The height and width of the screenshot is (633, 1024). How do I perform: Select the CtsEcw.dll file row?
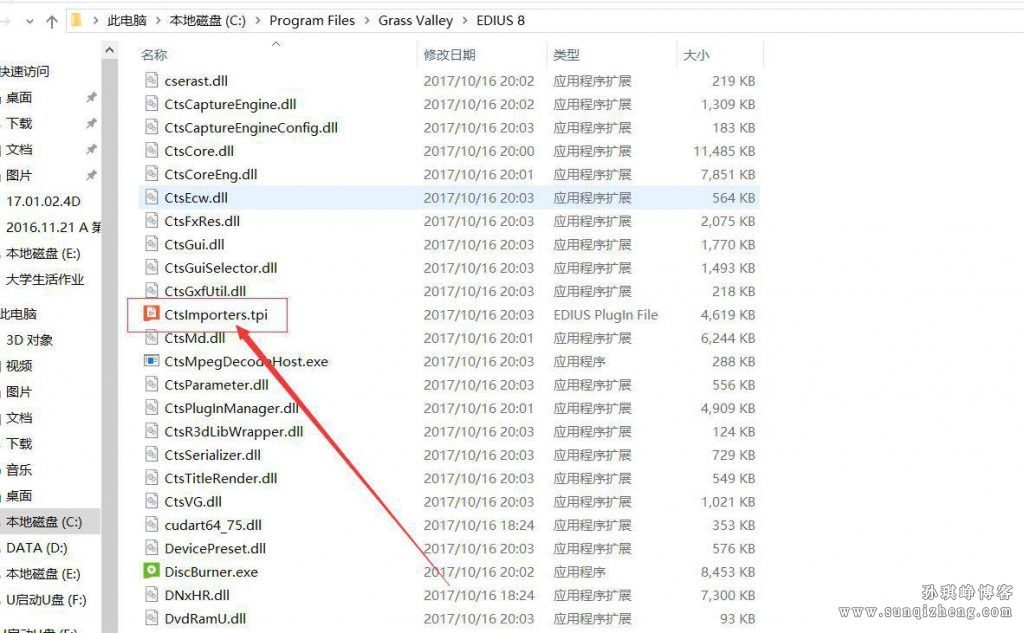point(196,198)
